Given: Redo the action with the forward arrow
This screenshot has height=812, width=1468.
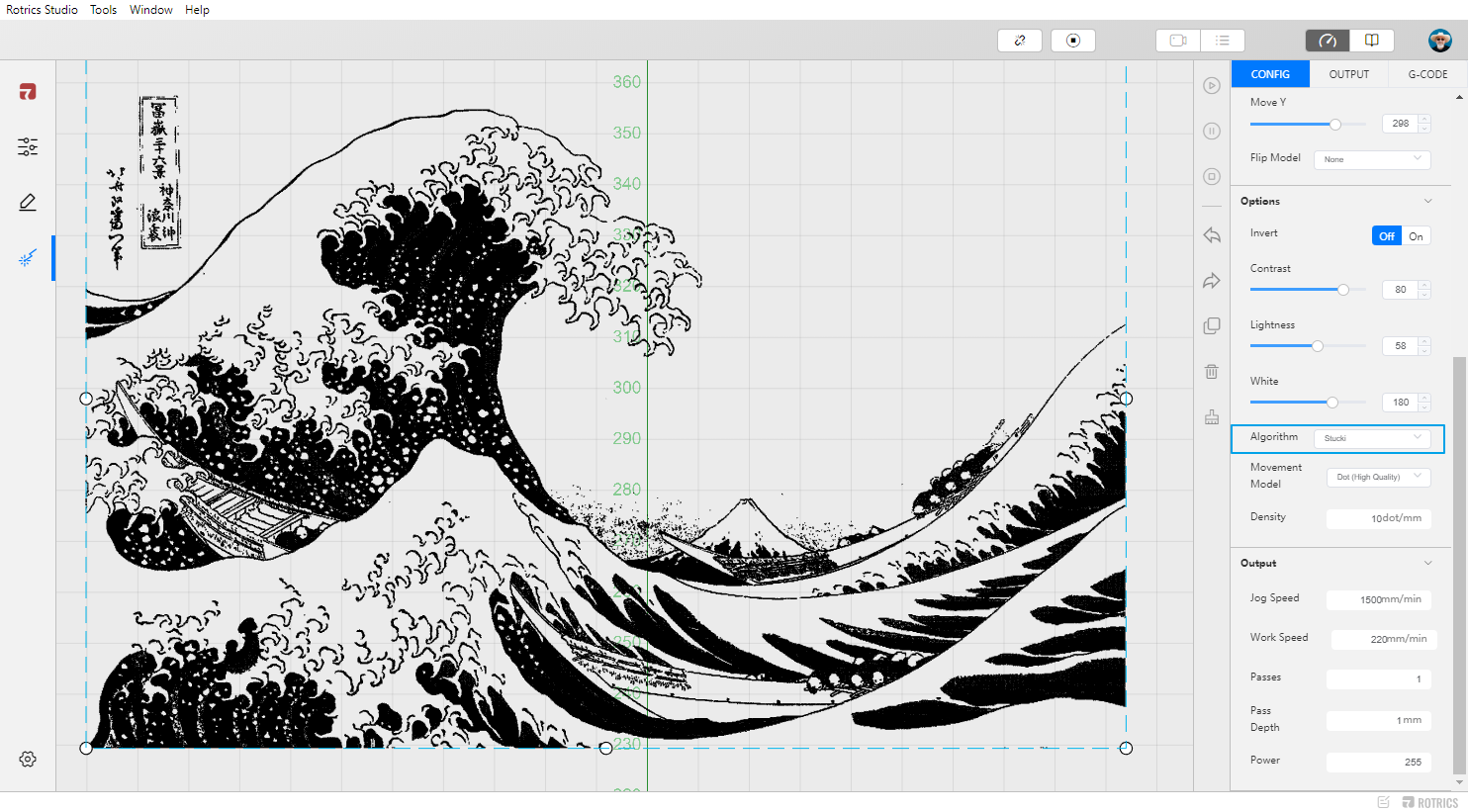Looking at the screenshot, I should tap(1212, 281).
